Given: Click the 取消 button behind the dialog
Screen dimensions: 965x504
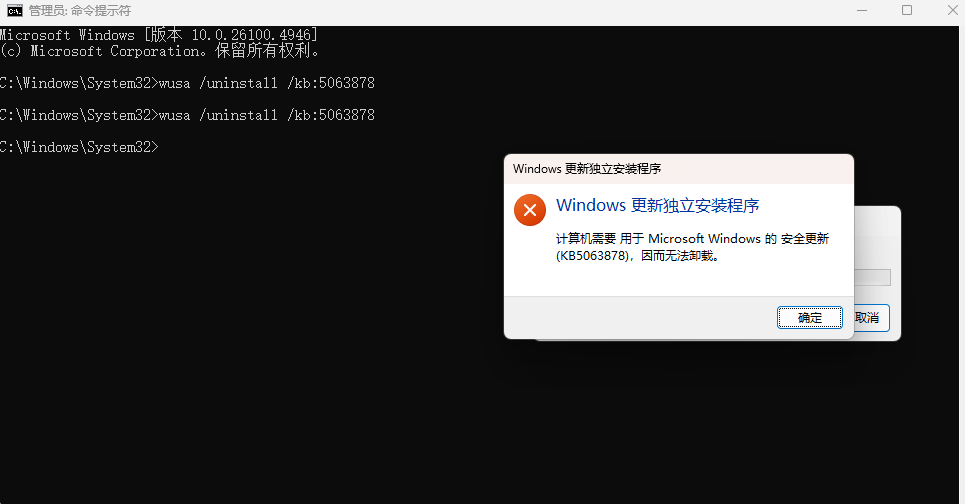Looking at the screenshot, I should pyautogui.click(x=871, y=318).
